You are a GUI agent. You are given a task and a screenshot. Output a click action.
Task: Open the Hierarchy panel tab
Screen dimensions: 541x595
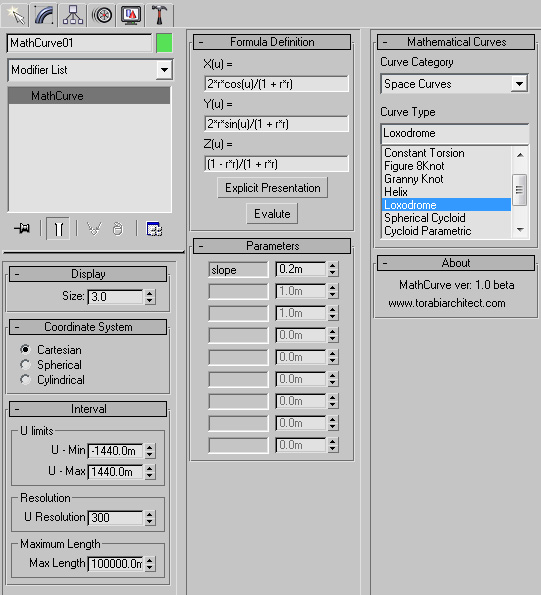pos(73,15)
